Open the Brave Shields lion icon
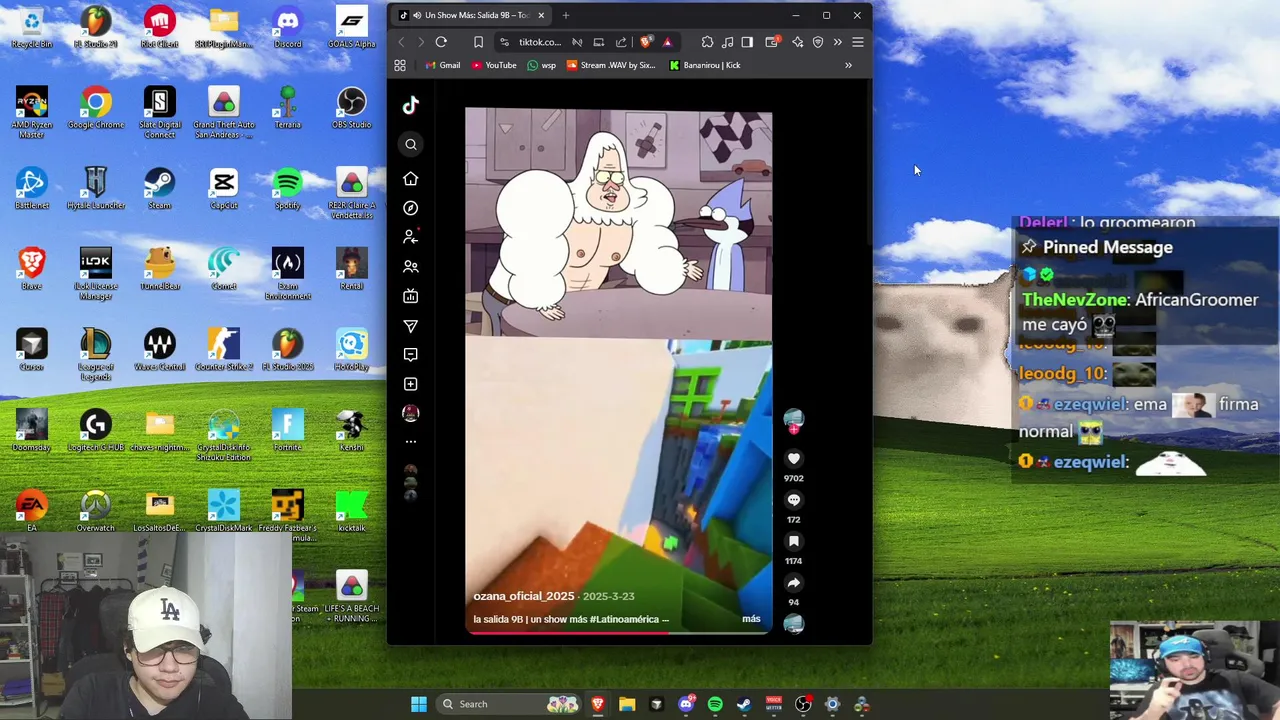Image resolution: width=1280 pixels, height=720 pixels. click(646, 42)
